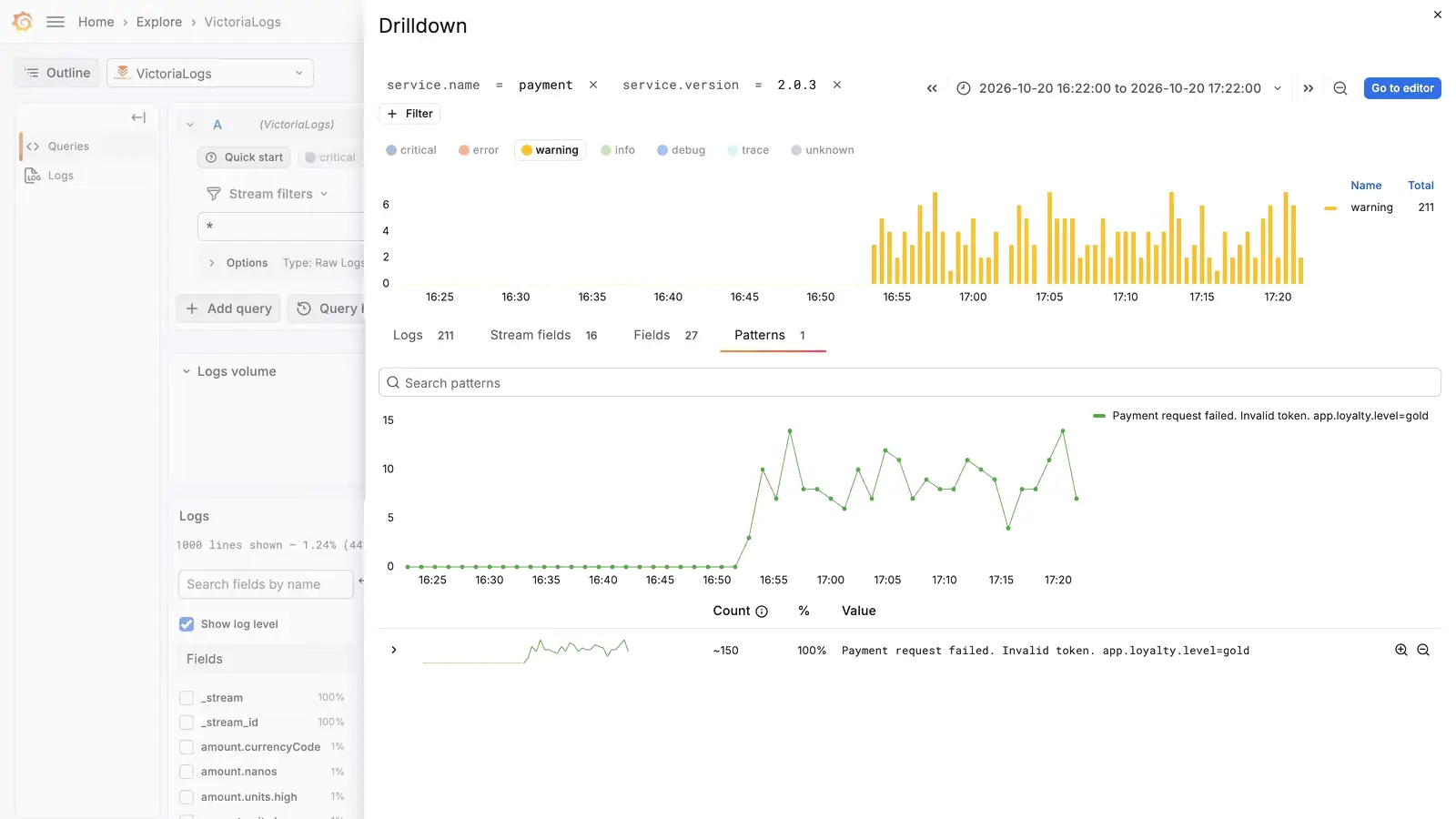Toggle the hamburger navigation menu

(56, 22)
